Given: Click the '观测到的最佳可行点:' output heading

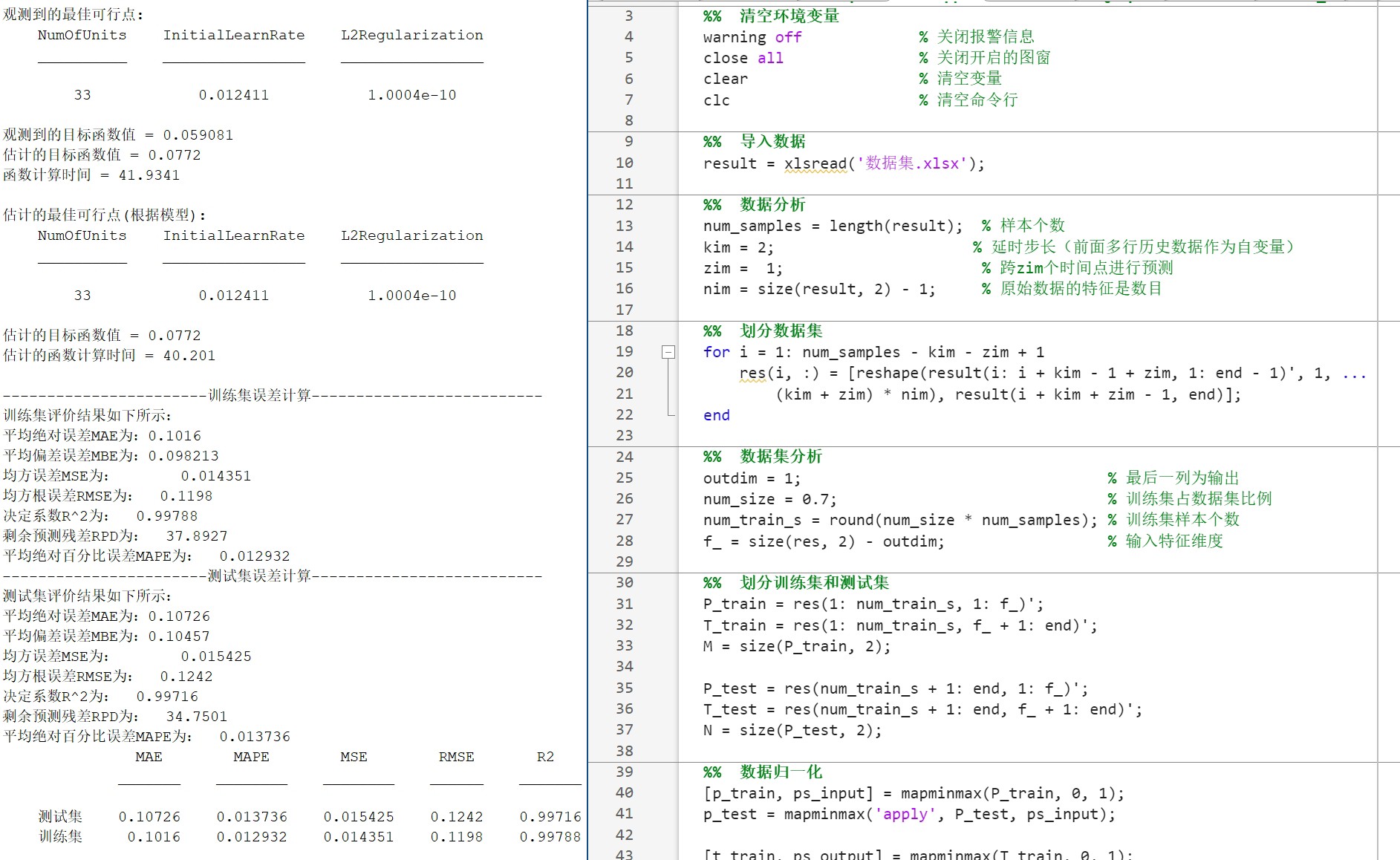Looking at the screenshot, I should tap(74, 14).
